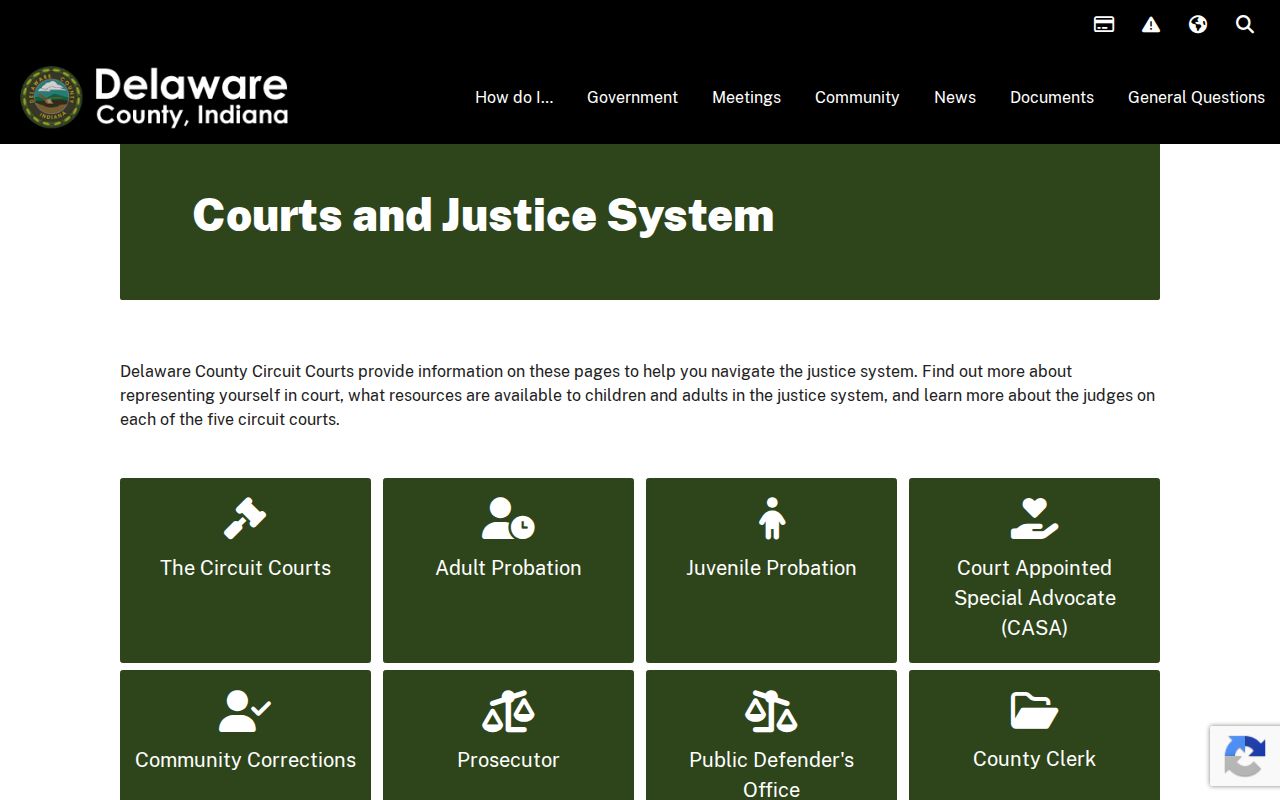
Task: Go to The Circuit Courts page
Action: [x=245, y=568]
